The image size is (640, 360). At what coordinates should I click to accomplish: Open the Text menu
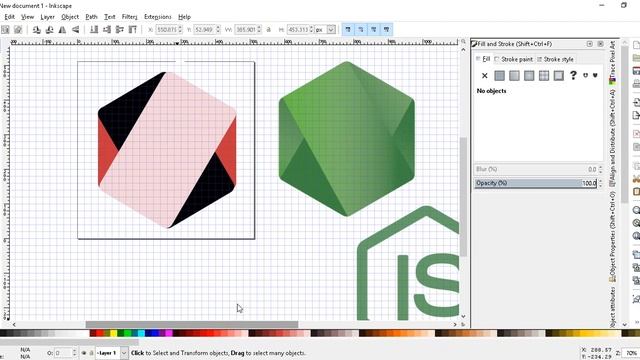(x=109, y=17)
